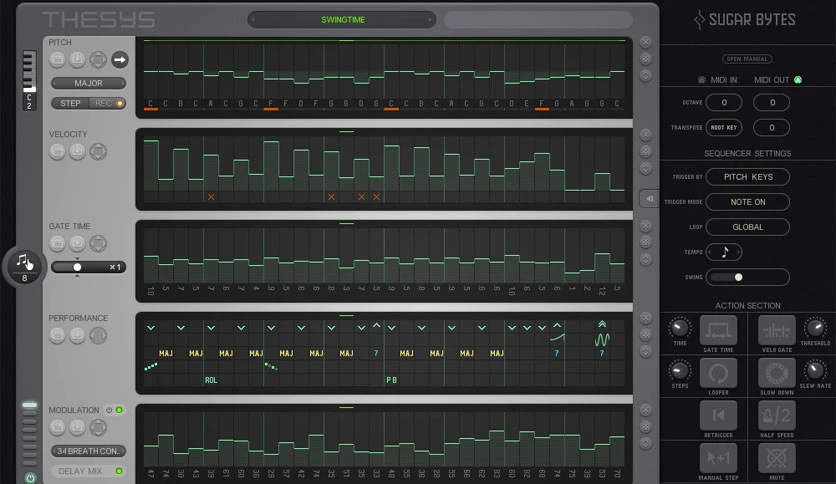
Task: Click second round icon under PITCH label
Action: tap(77, 60)
